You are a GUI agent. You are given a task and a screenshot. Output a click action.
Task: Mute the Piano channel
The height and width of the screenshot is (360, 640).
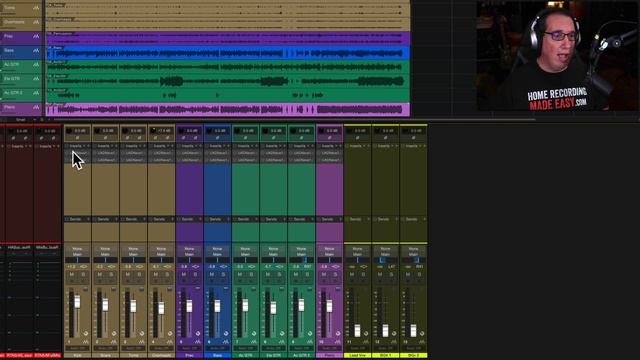pyautogui.click(x=324, y=275)
